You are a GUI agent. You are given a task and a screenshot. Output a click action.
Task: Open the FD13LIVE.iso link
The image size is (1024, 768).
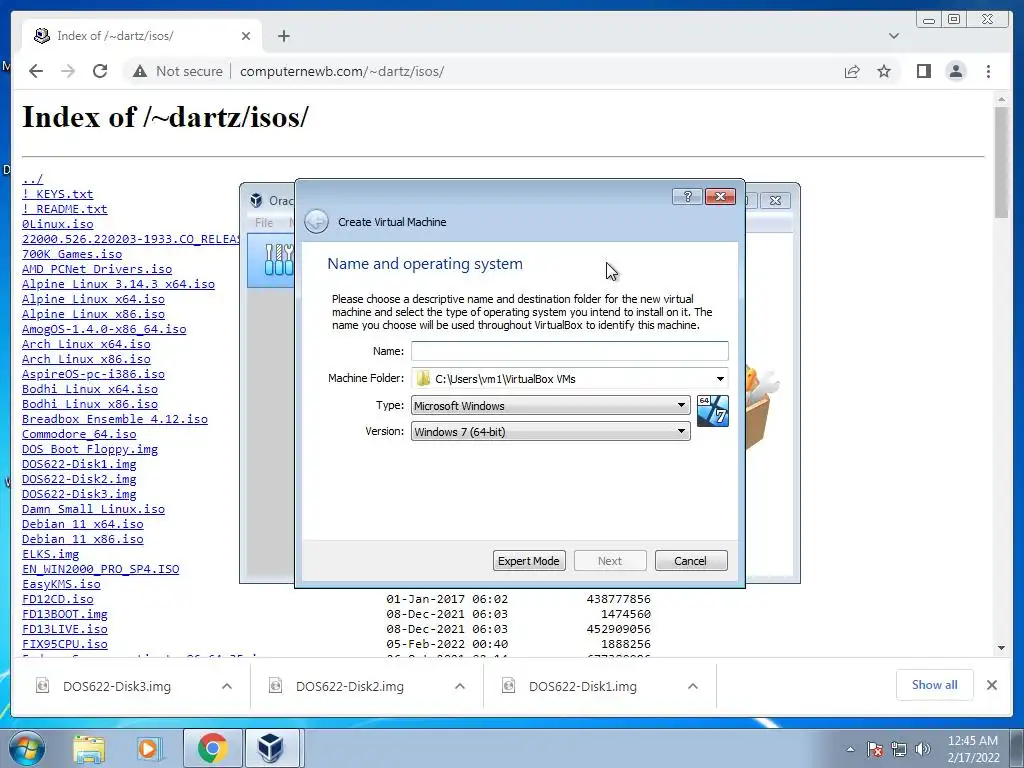[x=65, y=630]
